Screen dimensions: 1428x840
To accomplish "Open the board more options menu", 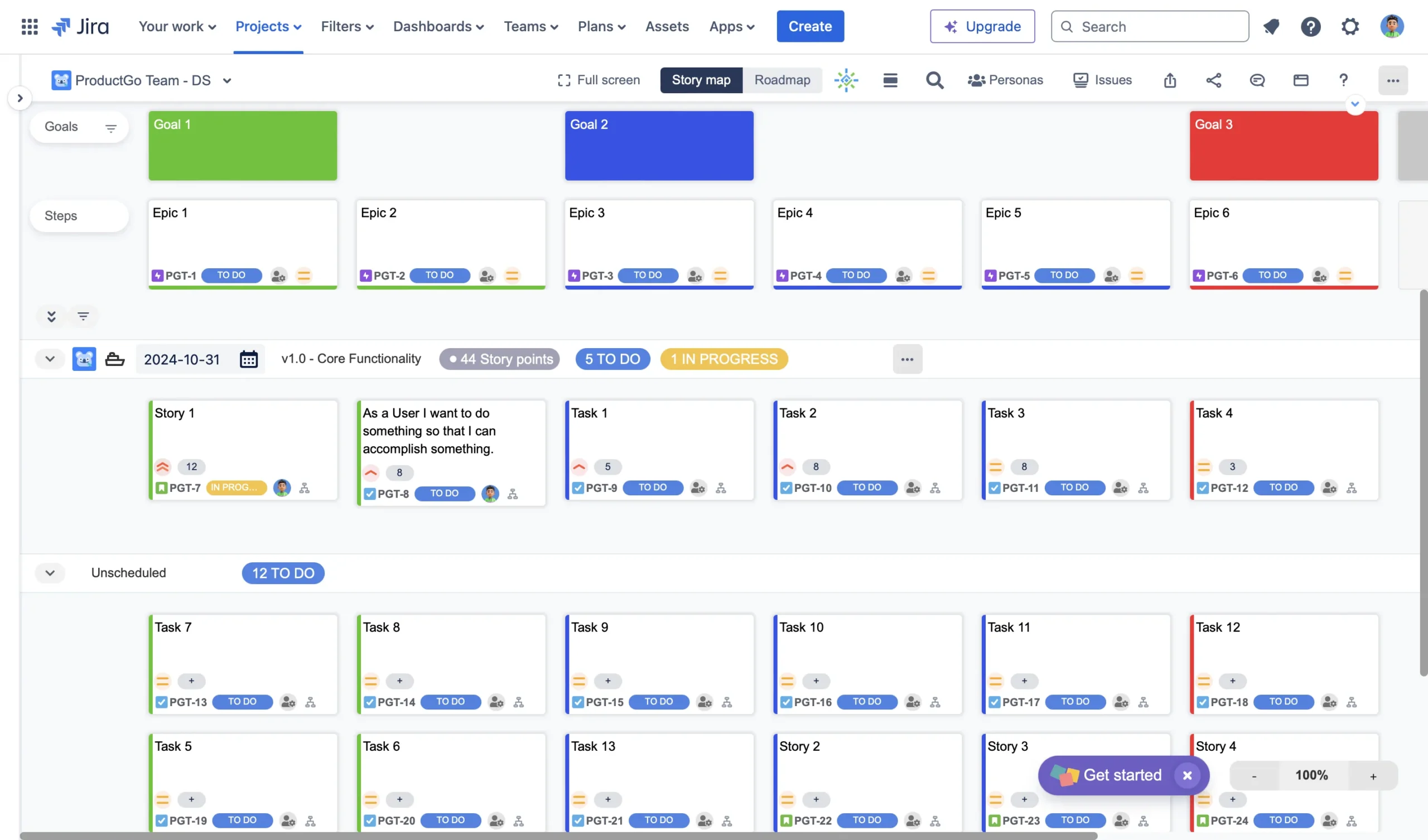I will pos(1392,80).
